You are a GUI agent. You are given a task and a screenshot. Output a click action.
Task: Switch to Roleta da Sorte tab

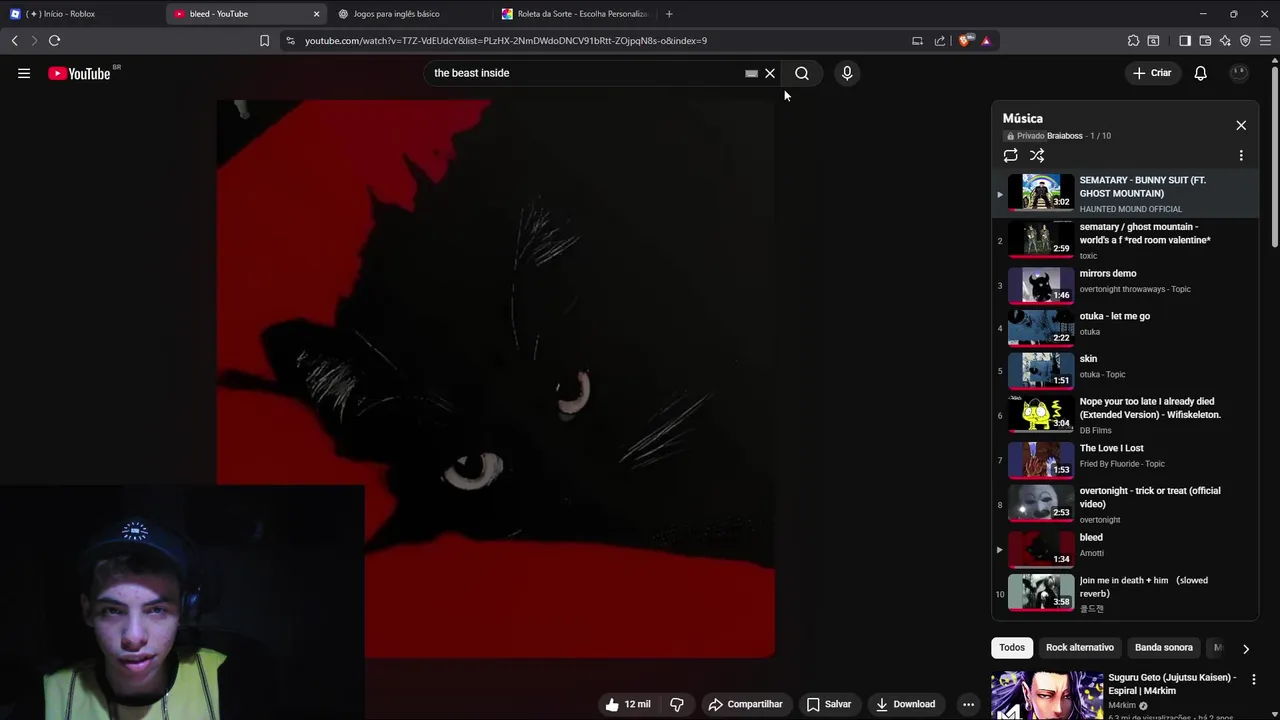pos(576,14)
